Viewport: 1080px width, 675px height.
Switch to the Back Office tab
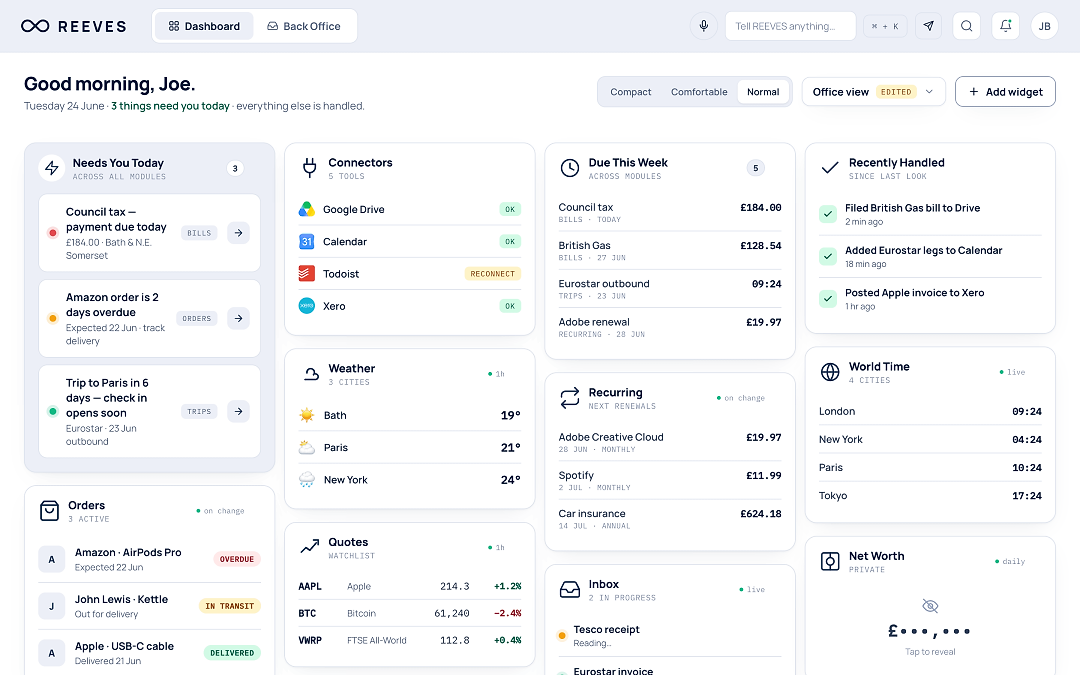(304, 26)
